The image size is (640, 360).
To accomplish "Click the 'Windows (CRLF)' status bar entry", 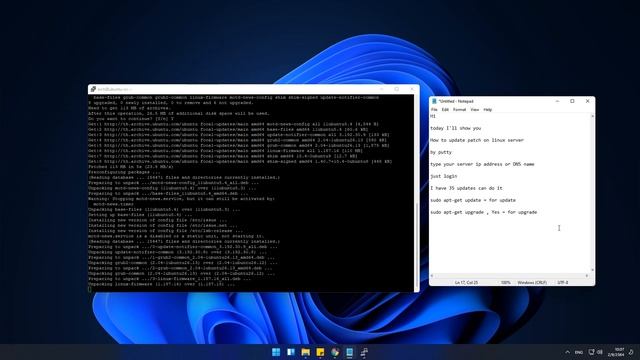I will click(x=532, y=282).
